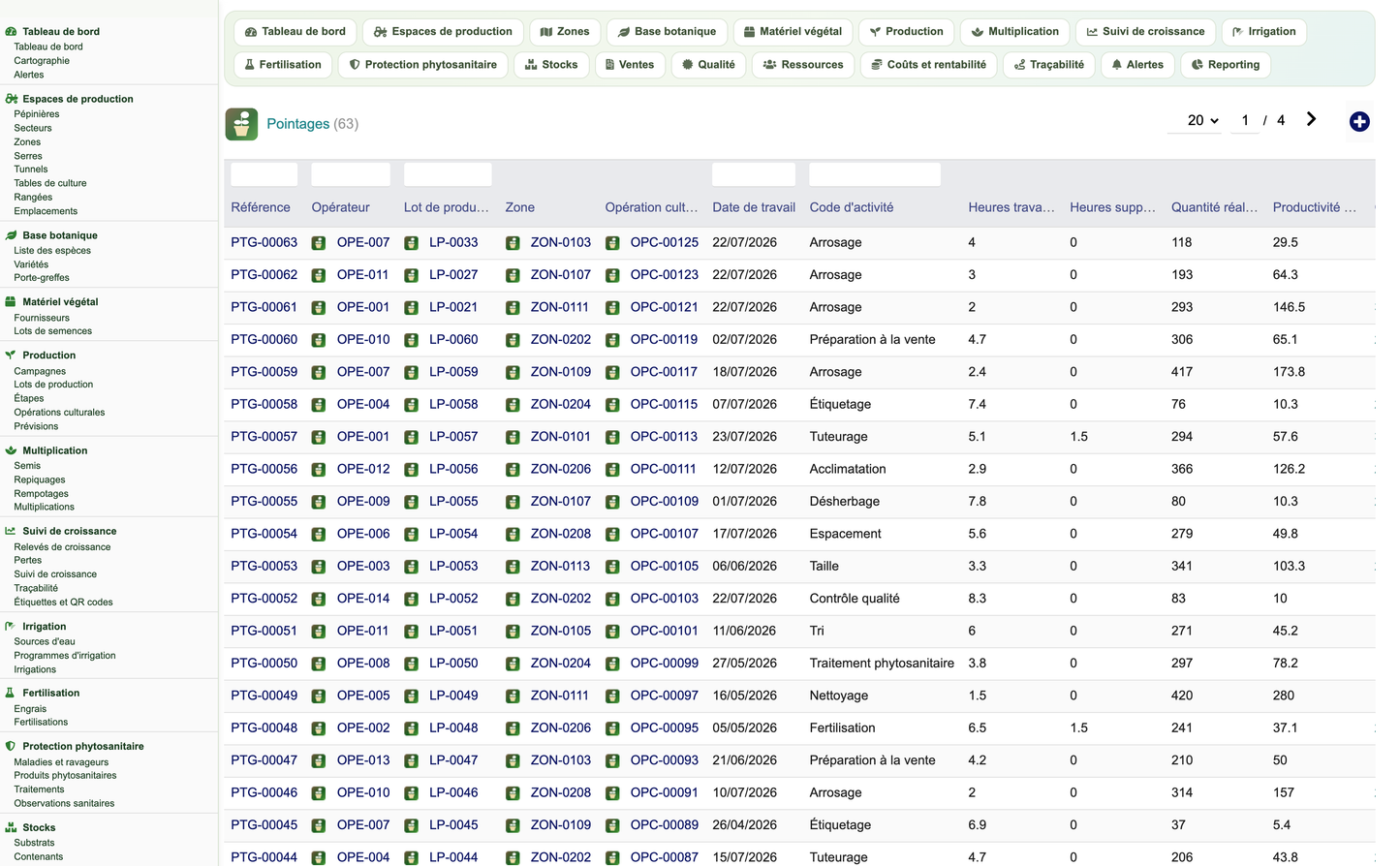This screenshot has height=866, width=1400.
Task: Click the green Pointages plant pot icon
Action: click(241, 124)
